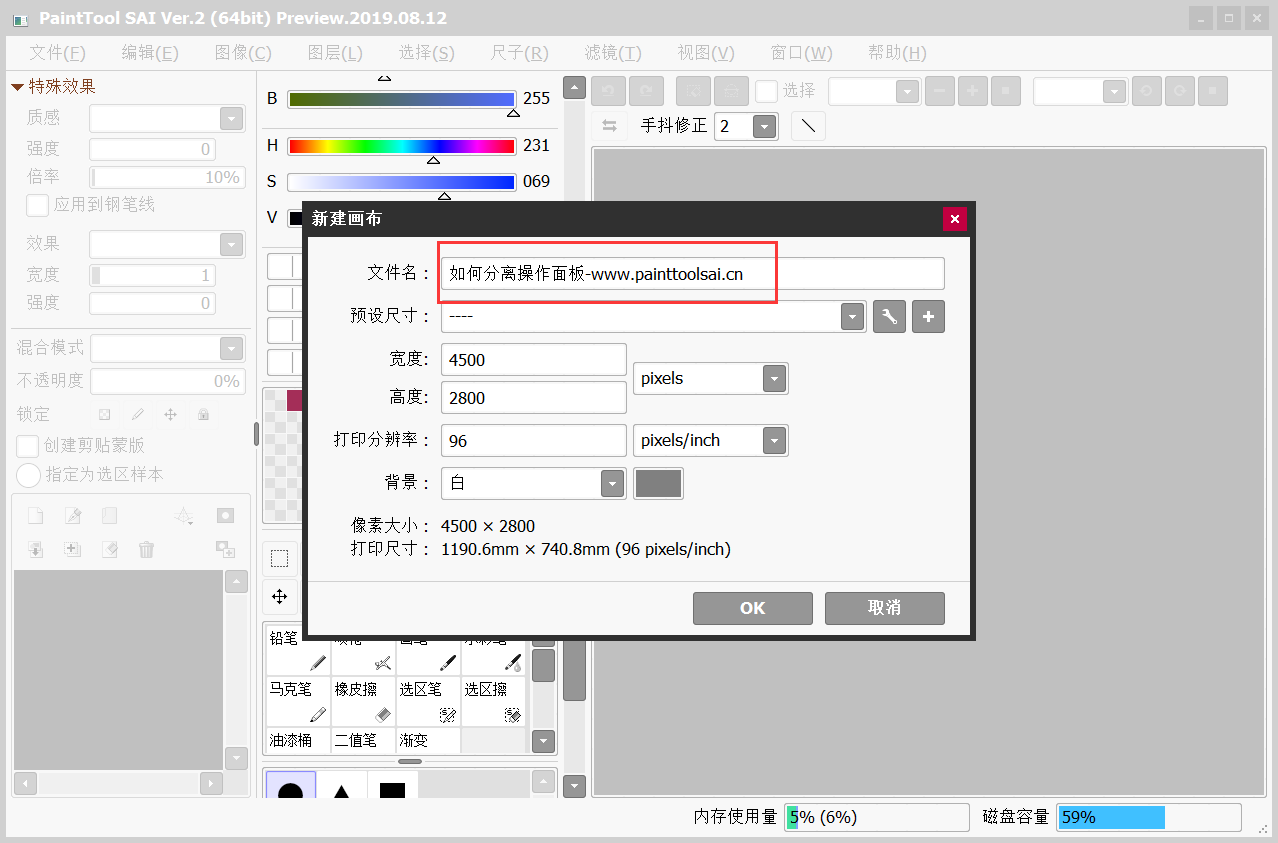Select the 选区笔 selection pen
Screen dimensions: 1278x843
tap(428, 701)
